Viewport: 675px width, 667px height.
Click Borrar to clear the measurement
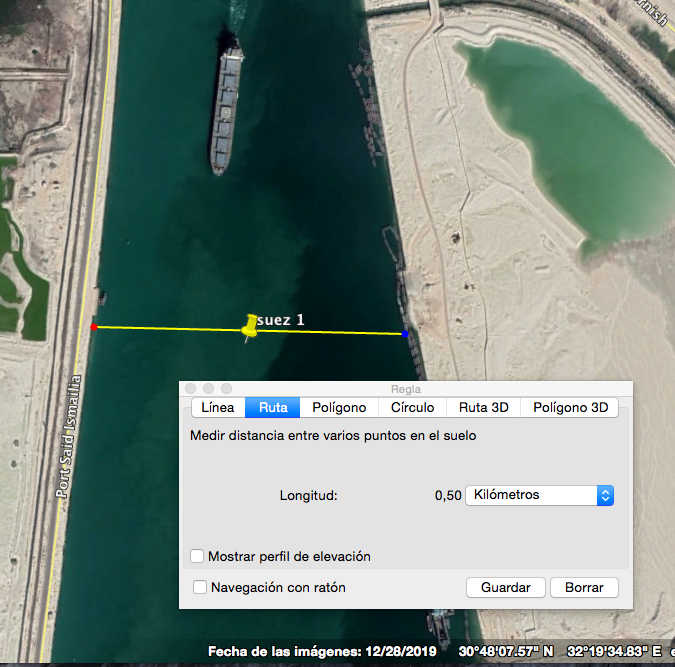point(584,587)
